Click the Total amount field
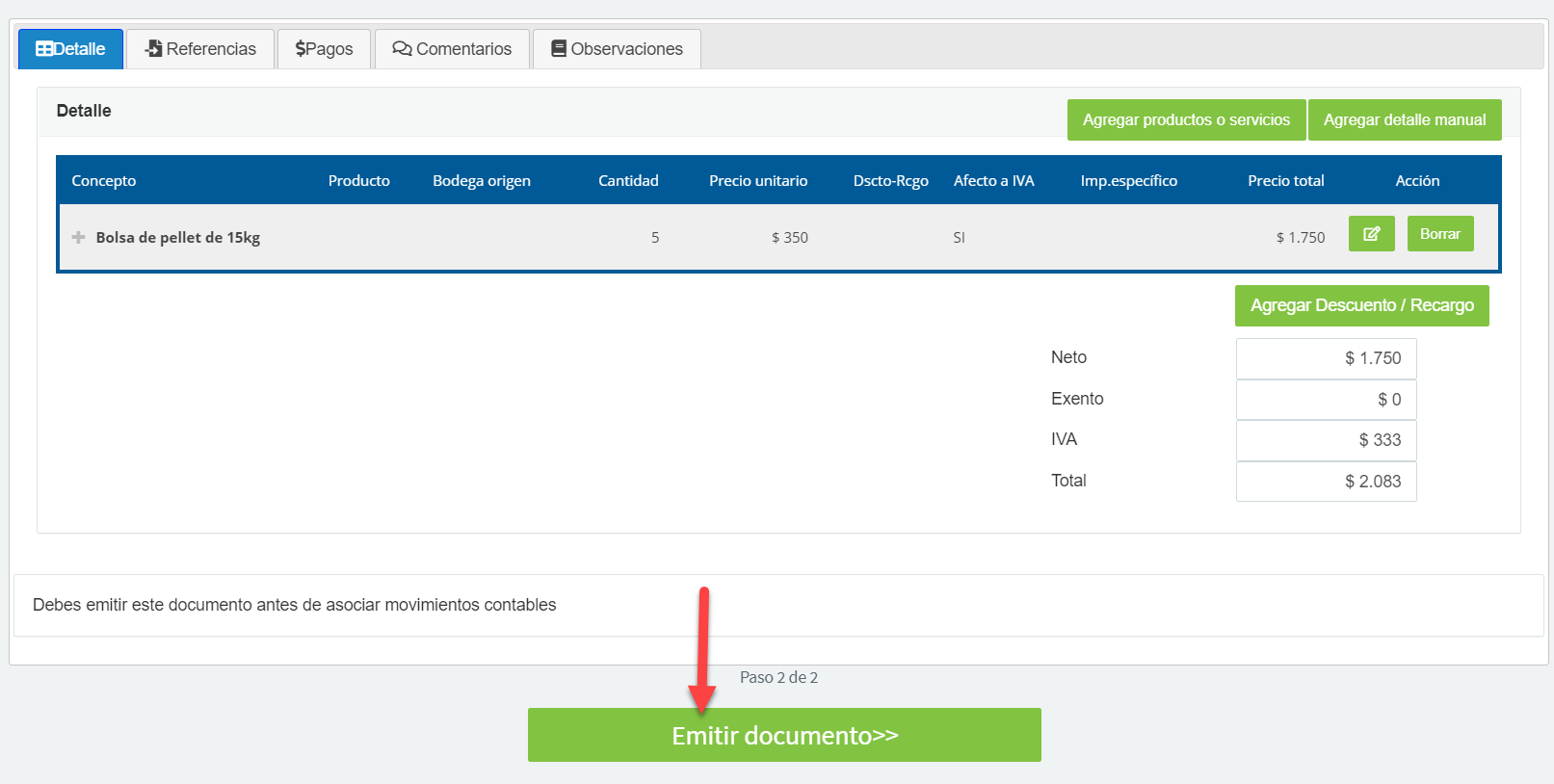Viewport: 1554px width, 784px height. [1326, 482]
